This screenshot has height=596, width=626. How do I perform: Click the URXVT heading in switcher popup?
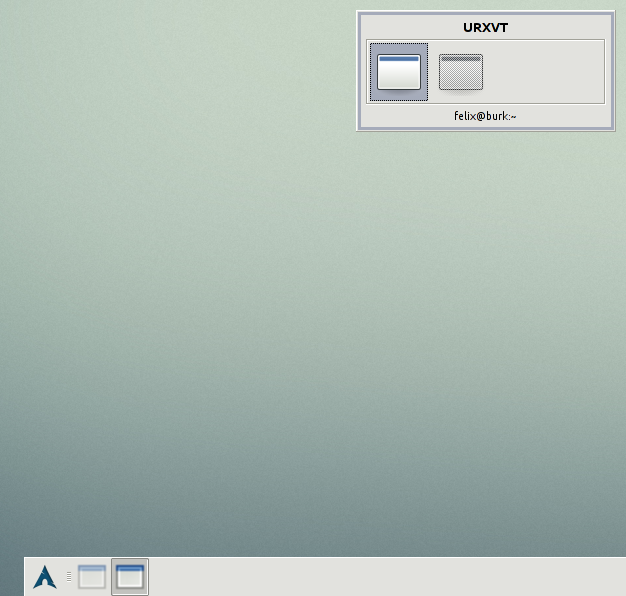click(x=485, y=28)
